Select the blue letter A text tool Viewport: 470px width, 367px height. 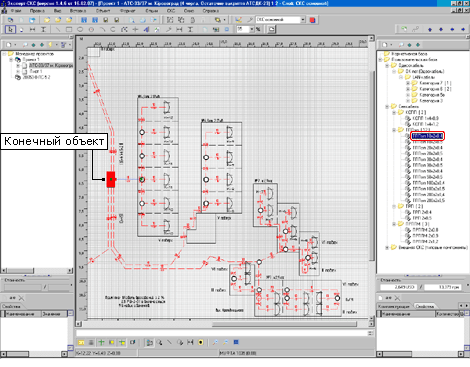tap(146, 29)
